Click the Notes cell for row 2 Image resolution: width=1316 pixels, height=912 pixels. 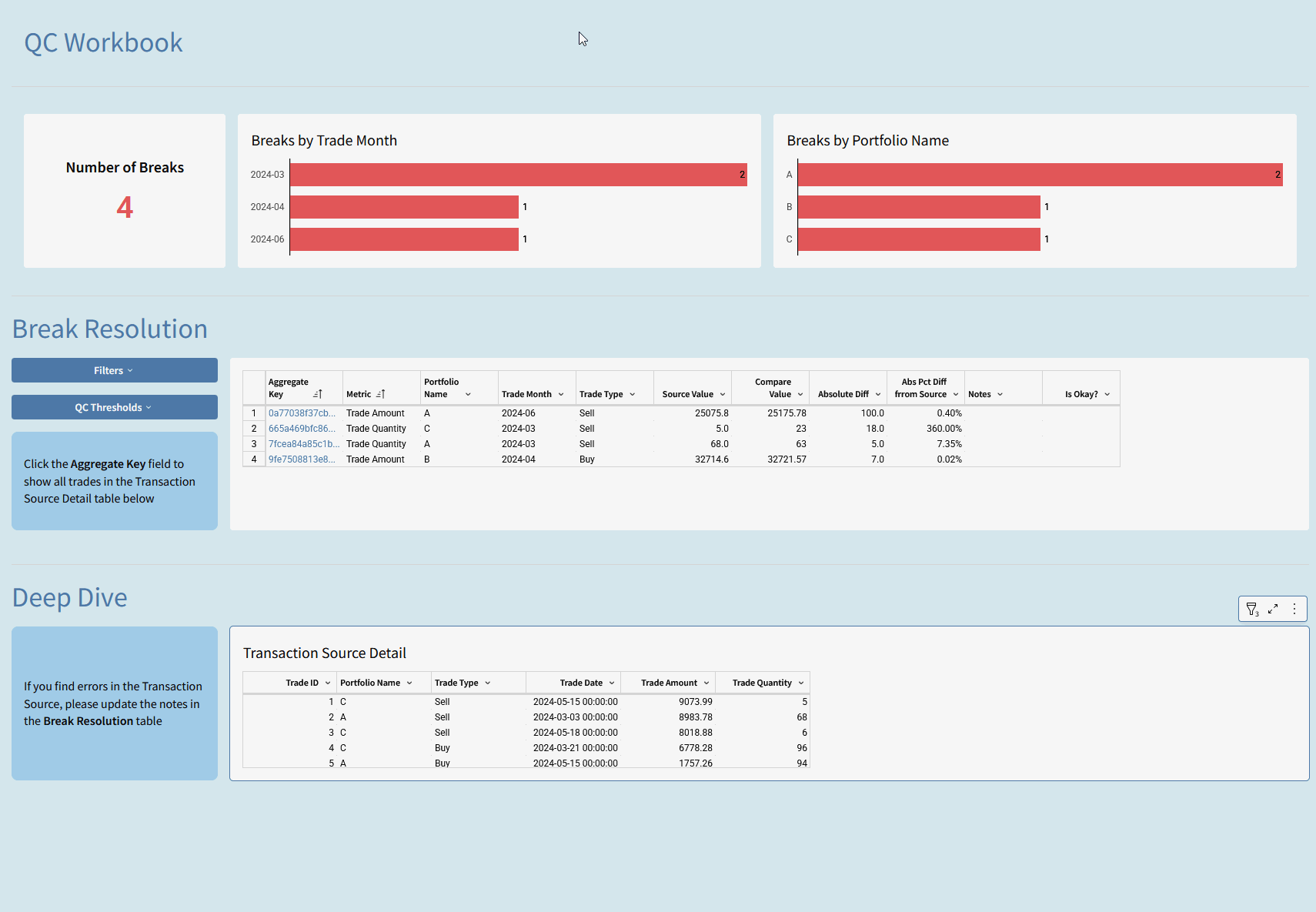point(1003,429)
